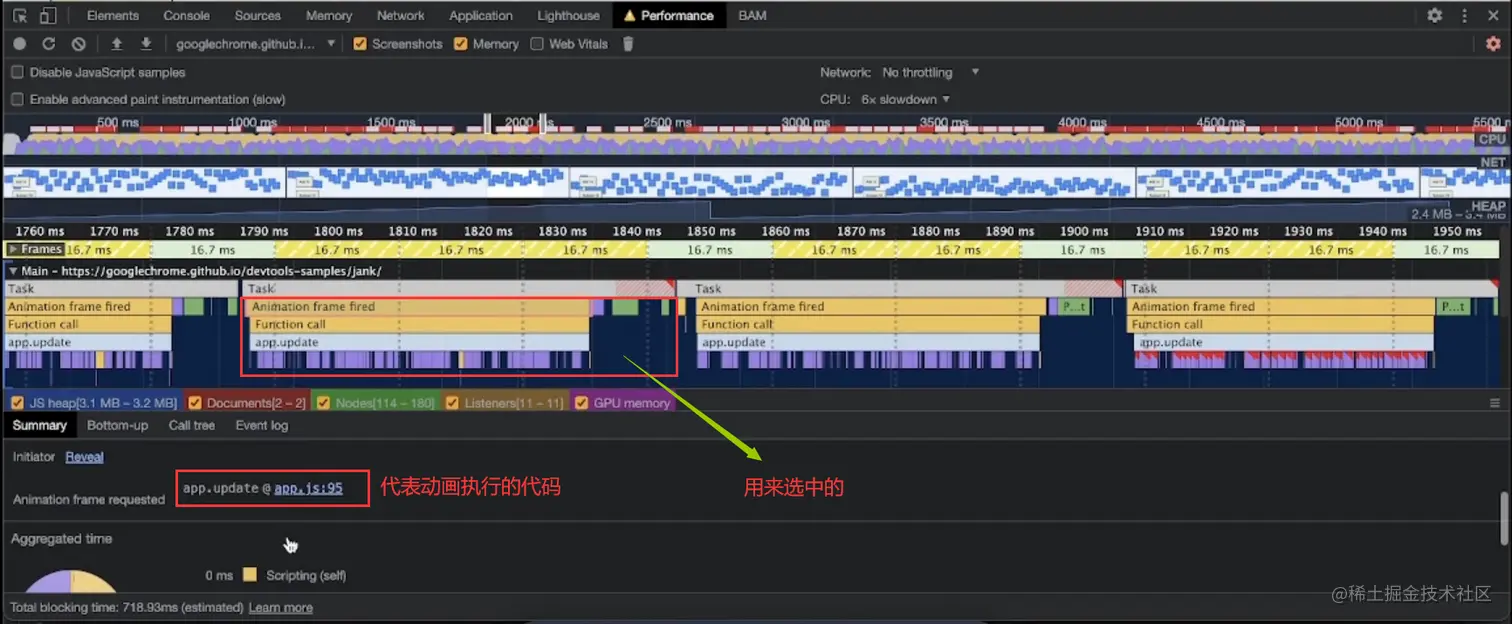Load a profile with the upload arrow
The height and width of the screenshot is (624, 1512).
[117, 44]
